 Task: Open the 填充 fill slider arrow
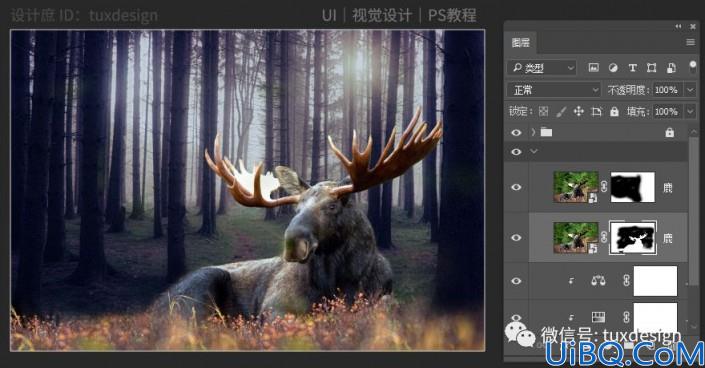click(x=690, y=112)
